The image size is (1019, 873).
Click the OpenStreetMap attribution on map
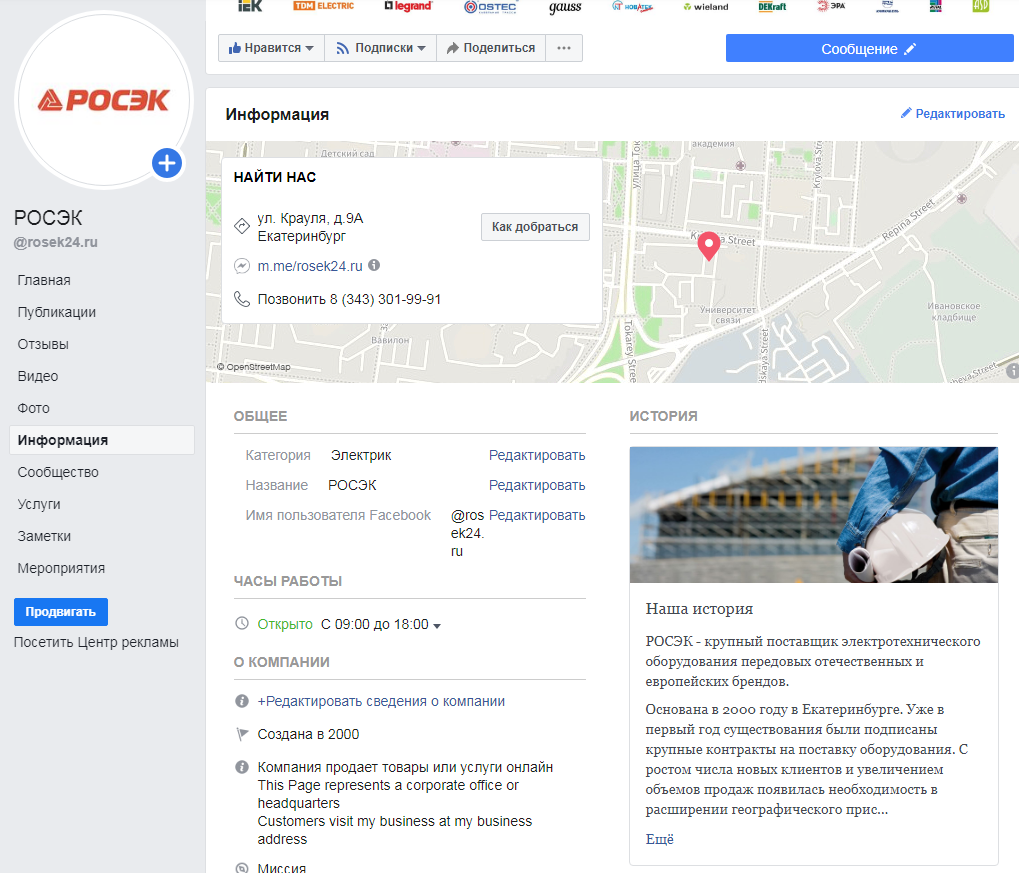click(254, 367)
